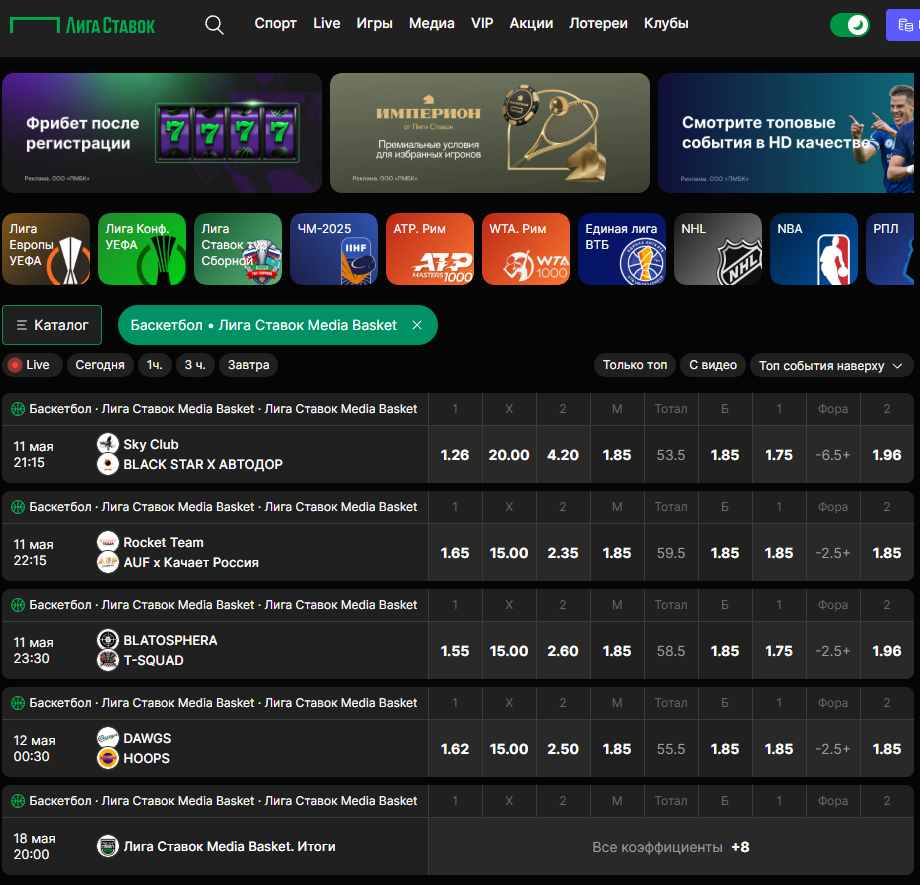The image size is (920, 885).
Task: Click the HOOPS team logo
Action: (108, 758)
